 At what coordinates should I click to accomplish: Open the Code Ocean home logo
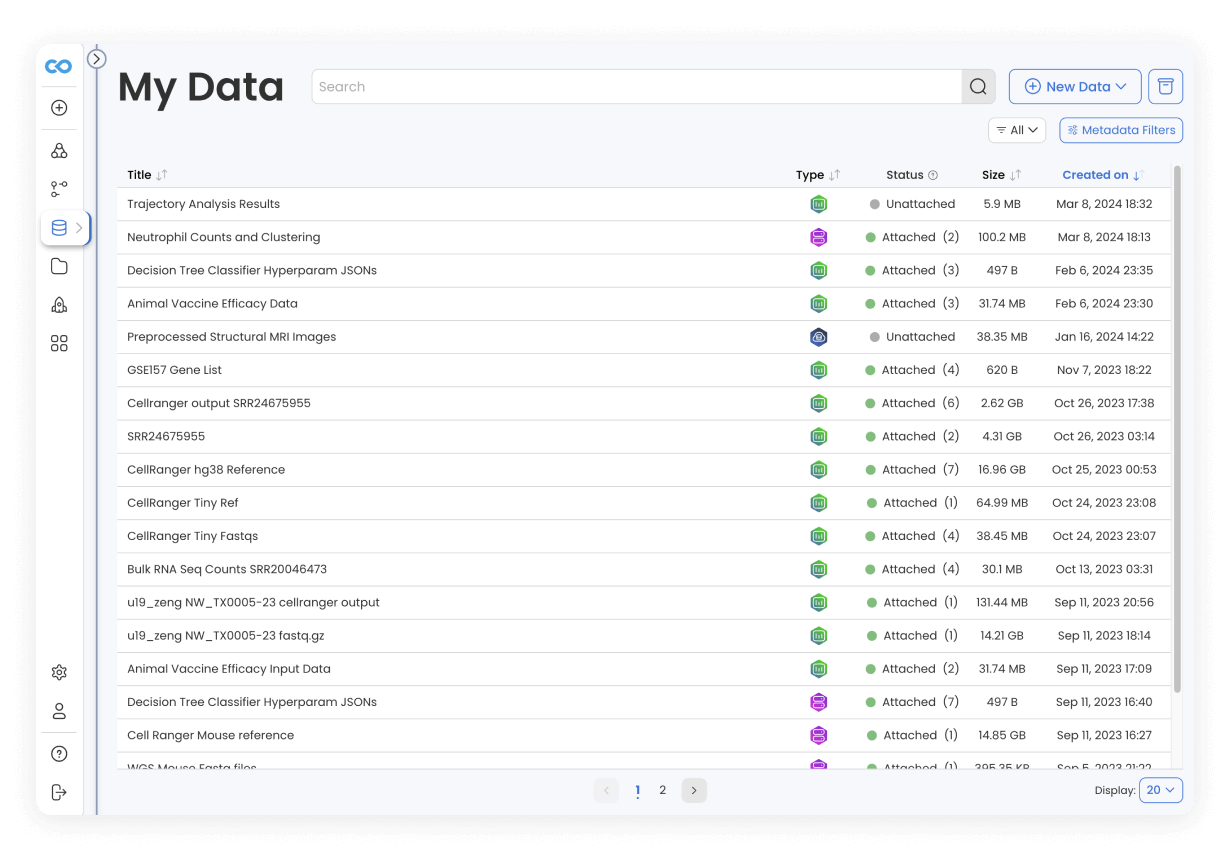tap(58, 66)
